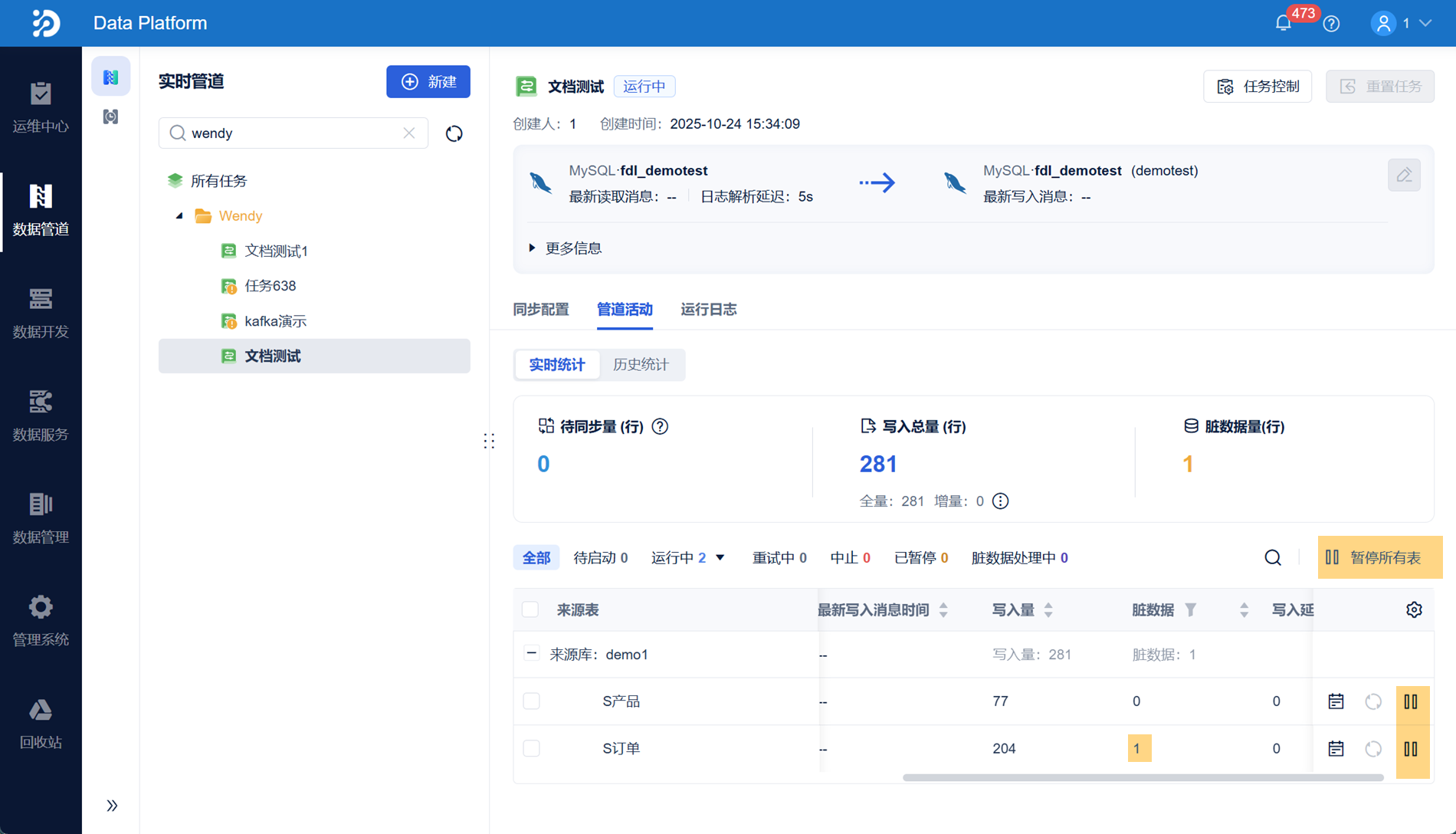Clear the wendy search text
This screenshot has width=1456, height=834.
(409, 133)
